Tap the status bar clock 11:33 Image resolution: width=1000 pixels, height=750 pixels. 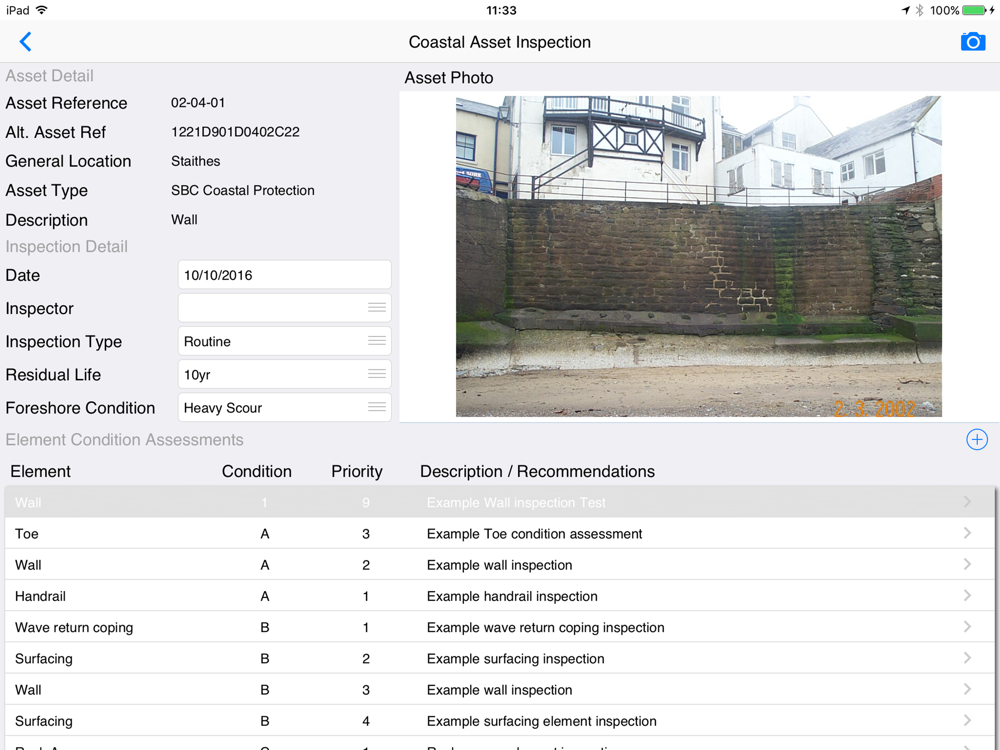tap(501, 10)
